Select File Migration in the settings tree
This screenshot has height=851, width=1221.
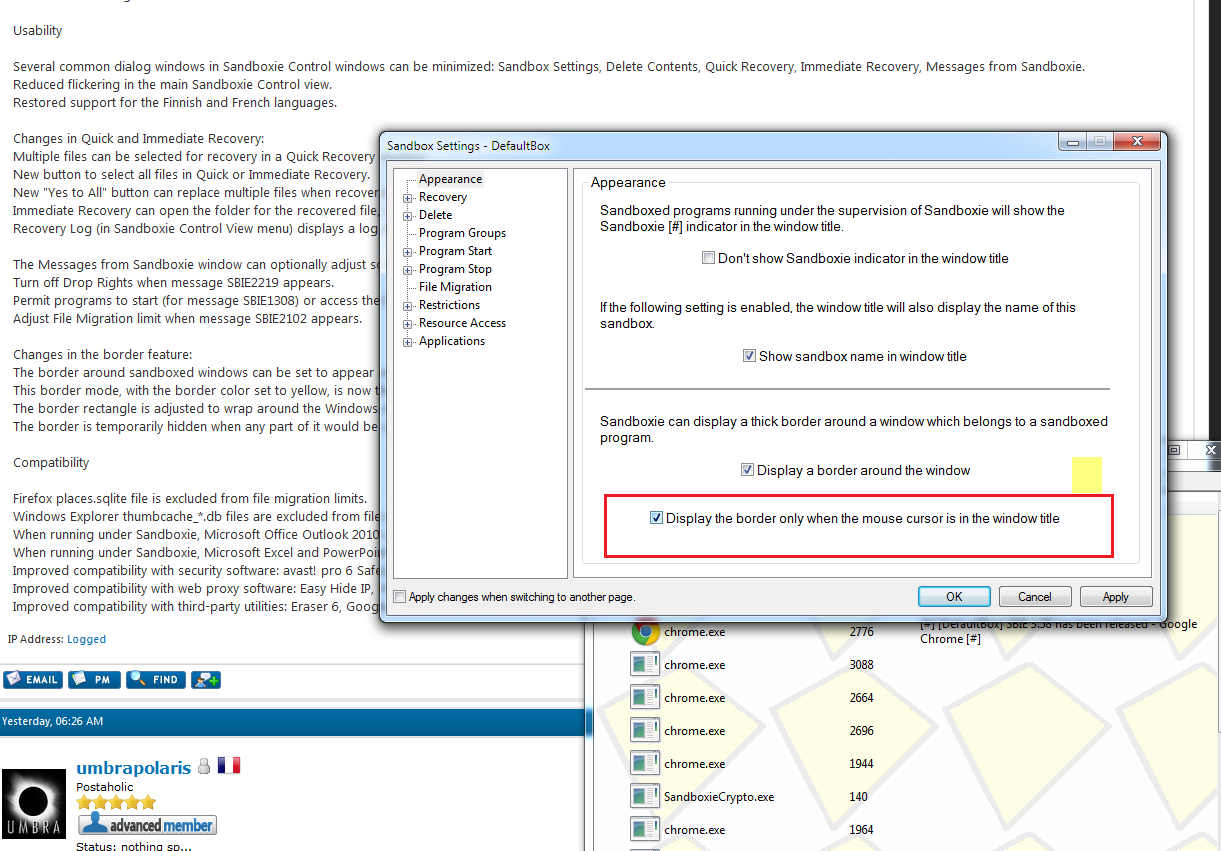pyautogui.click(x=455, y=287)
